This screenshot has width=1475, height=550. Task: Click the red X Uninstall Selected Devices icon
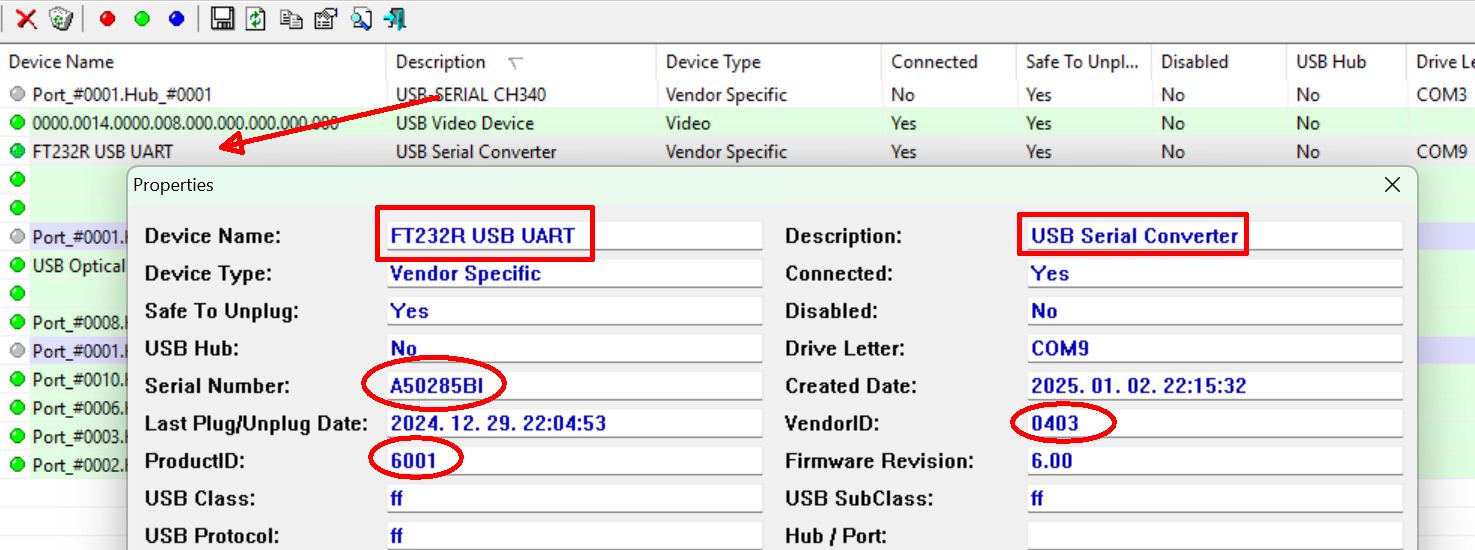pyautogui.click(x=27, y=18)
